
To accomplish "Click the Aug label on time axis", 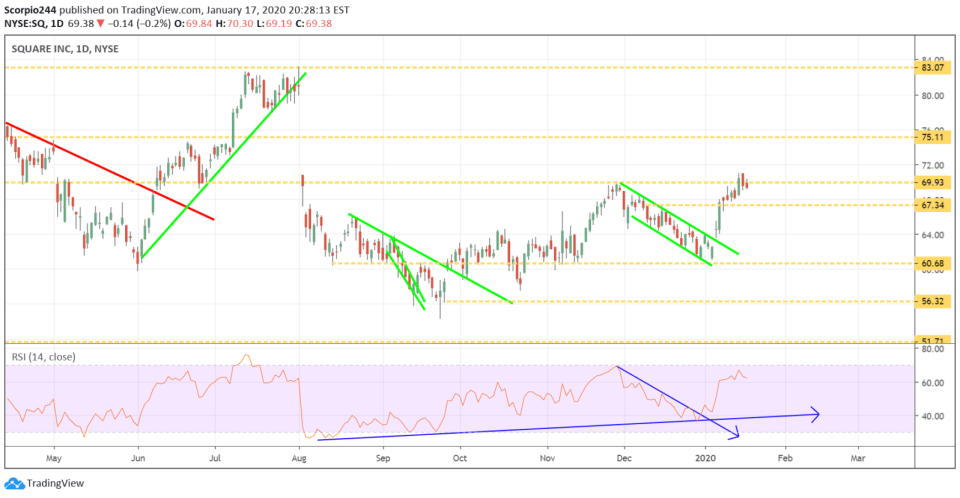I will pyautogui.click(x=299, y=458).
